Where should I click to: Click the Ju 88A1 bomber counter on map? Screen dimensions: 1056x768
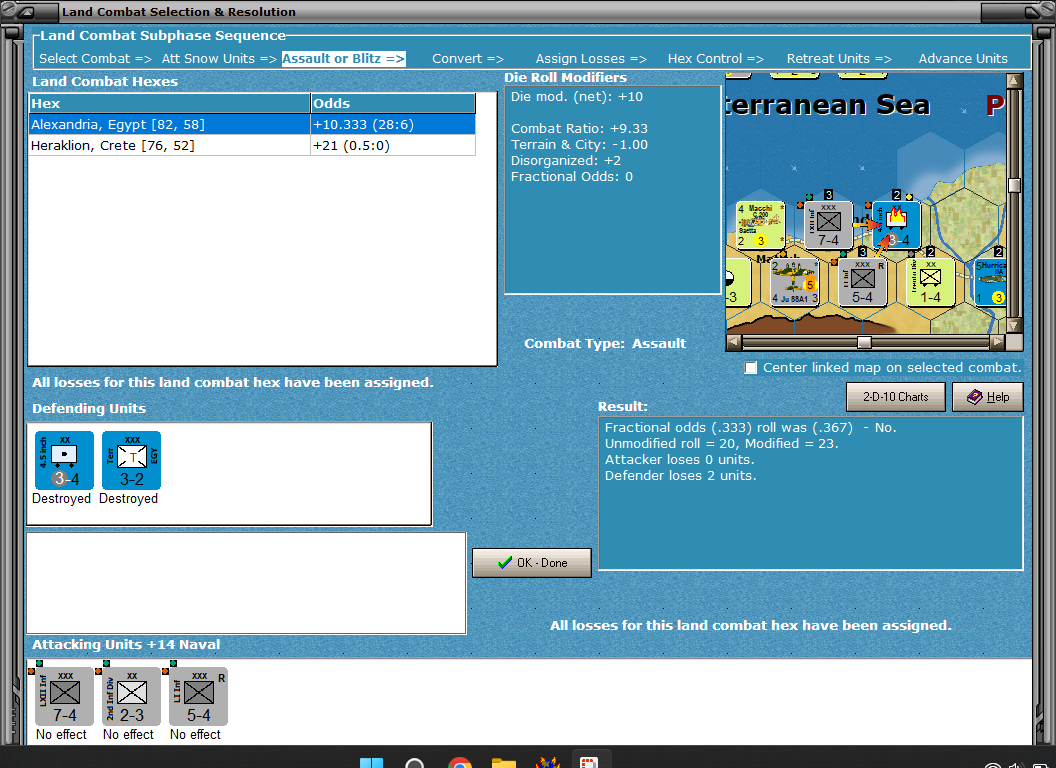[x=795, y=282]
